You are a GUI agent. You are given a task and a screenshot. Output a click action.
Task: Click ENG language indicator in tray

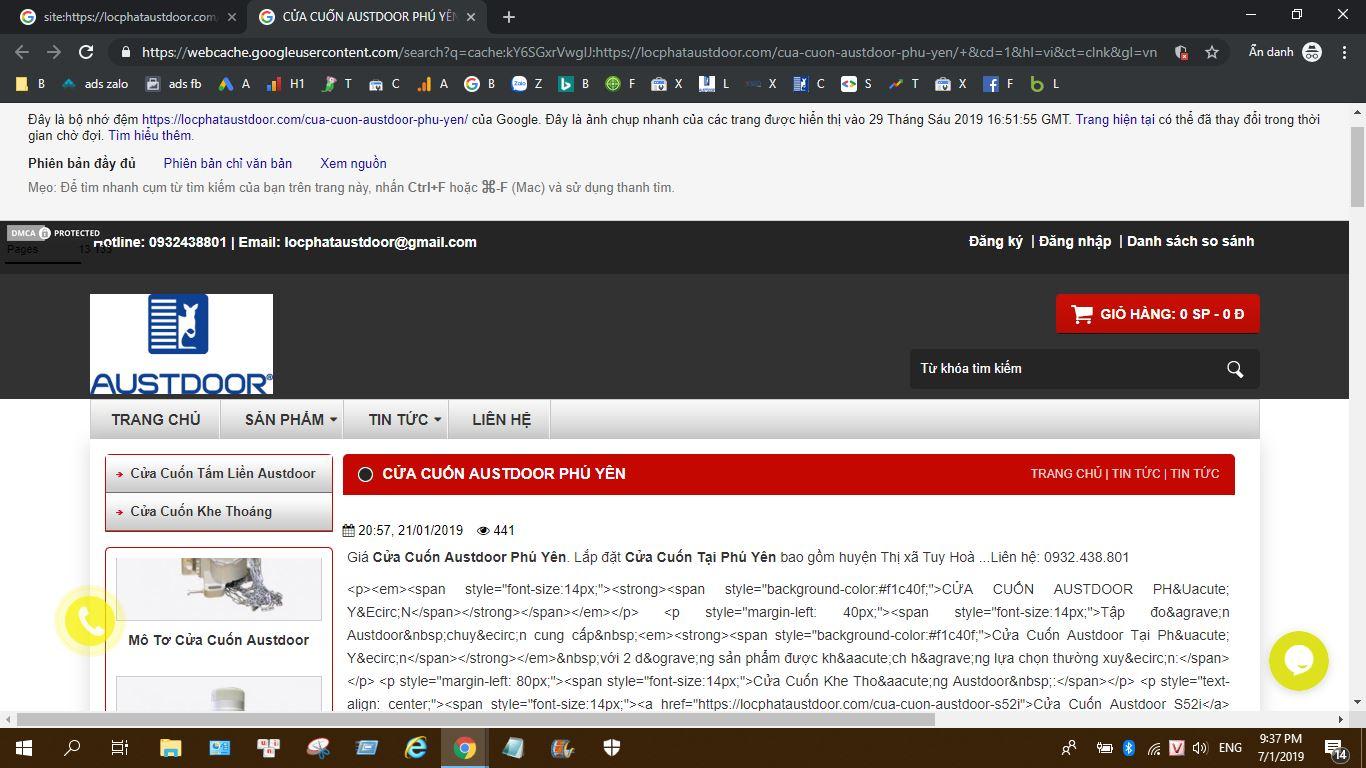point(1230,747)
